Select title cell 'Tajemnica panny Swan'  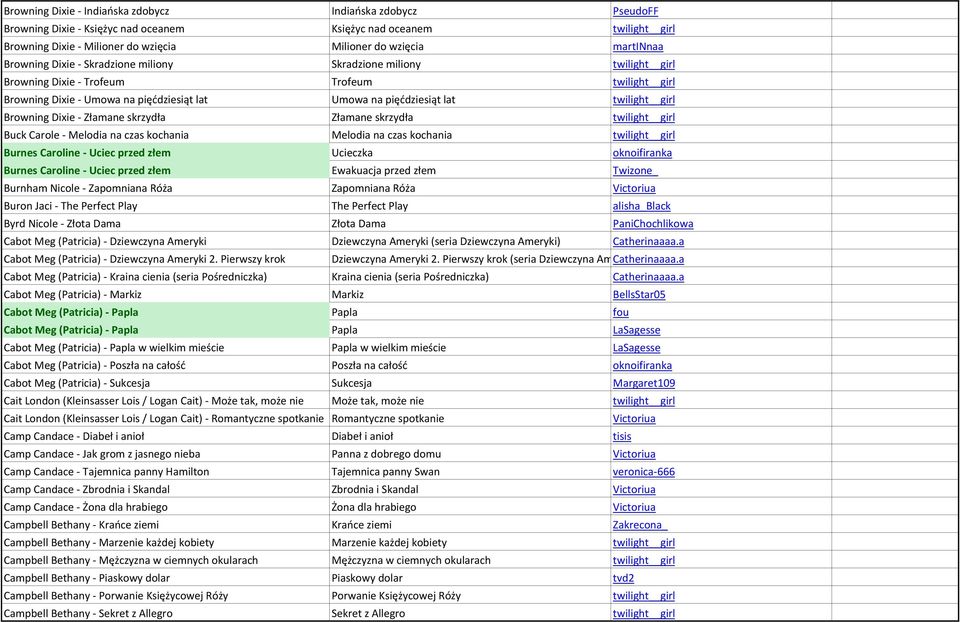coord(470,472)
